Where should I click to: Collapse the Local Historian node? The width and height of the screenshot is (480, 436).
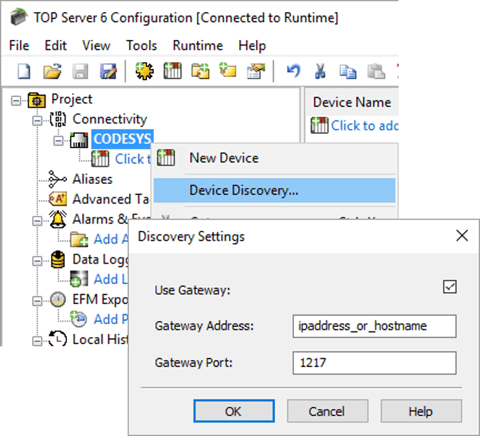(37, 341)
